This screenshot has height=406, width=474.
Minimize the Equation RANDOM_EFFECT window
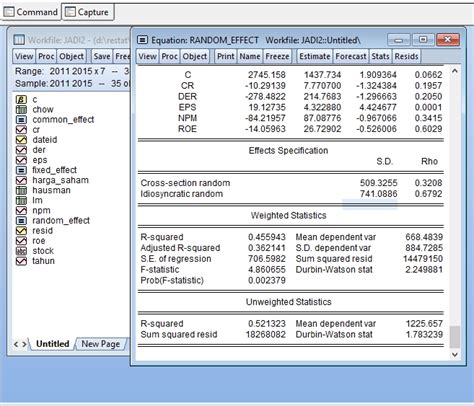[x=399, y=40]
